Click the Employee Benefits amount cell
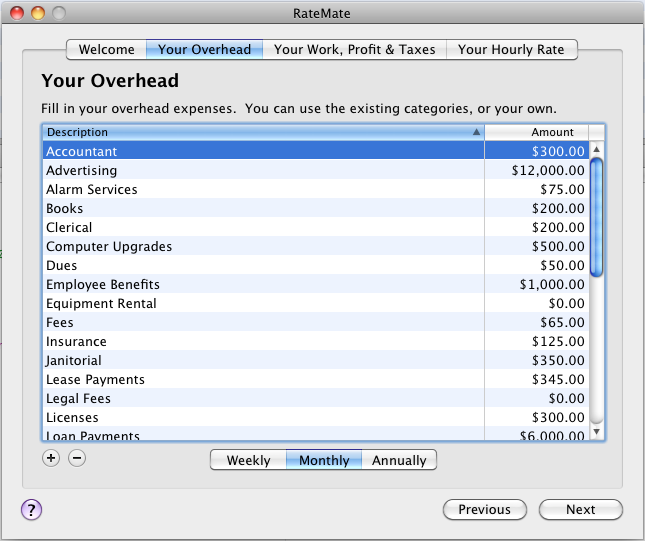645x541 pixels. pos(550,285)
